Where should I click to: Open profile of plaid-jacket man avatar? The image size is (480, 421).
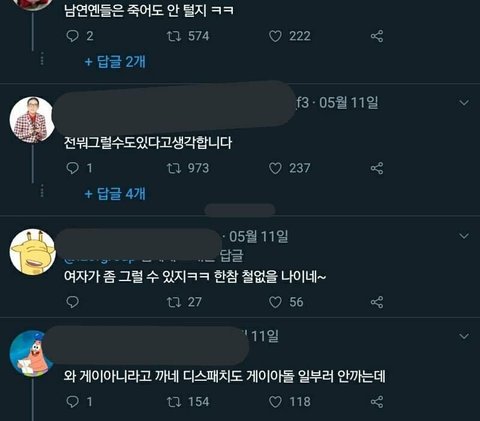coord(32,120)
